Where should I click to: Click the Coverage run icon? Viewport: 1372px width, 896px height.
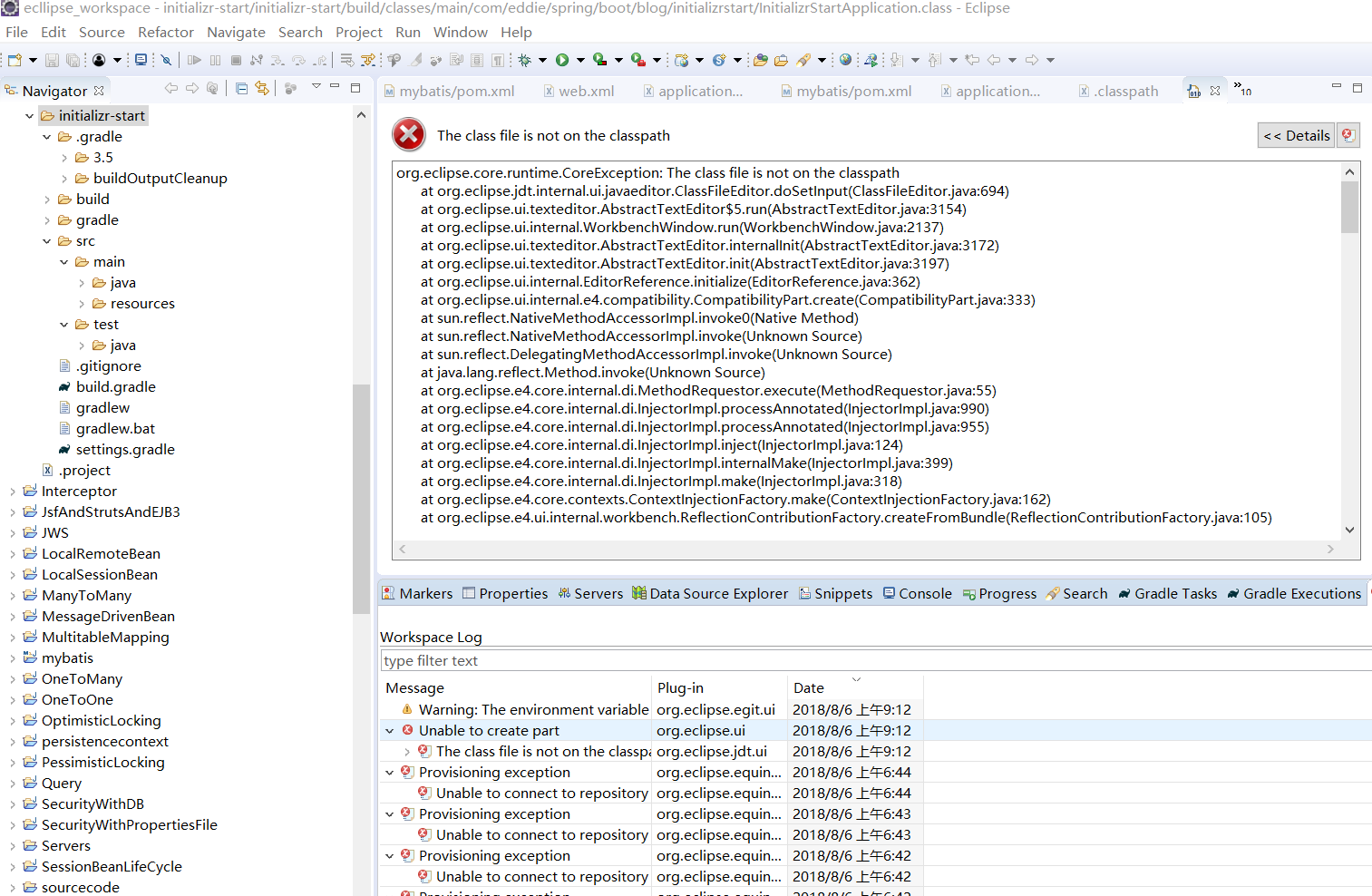click(x=600, y=60)
